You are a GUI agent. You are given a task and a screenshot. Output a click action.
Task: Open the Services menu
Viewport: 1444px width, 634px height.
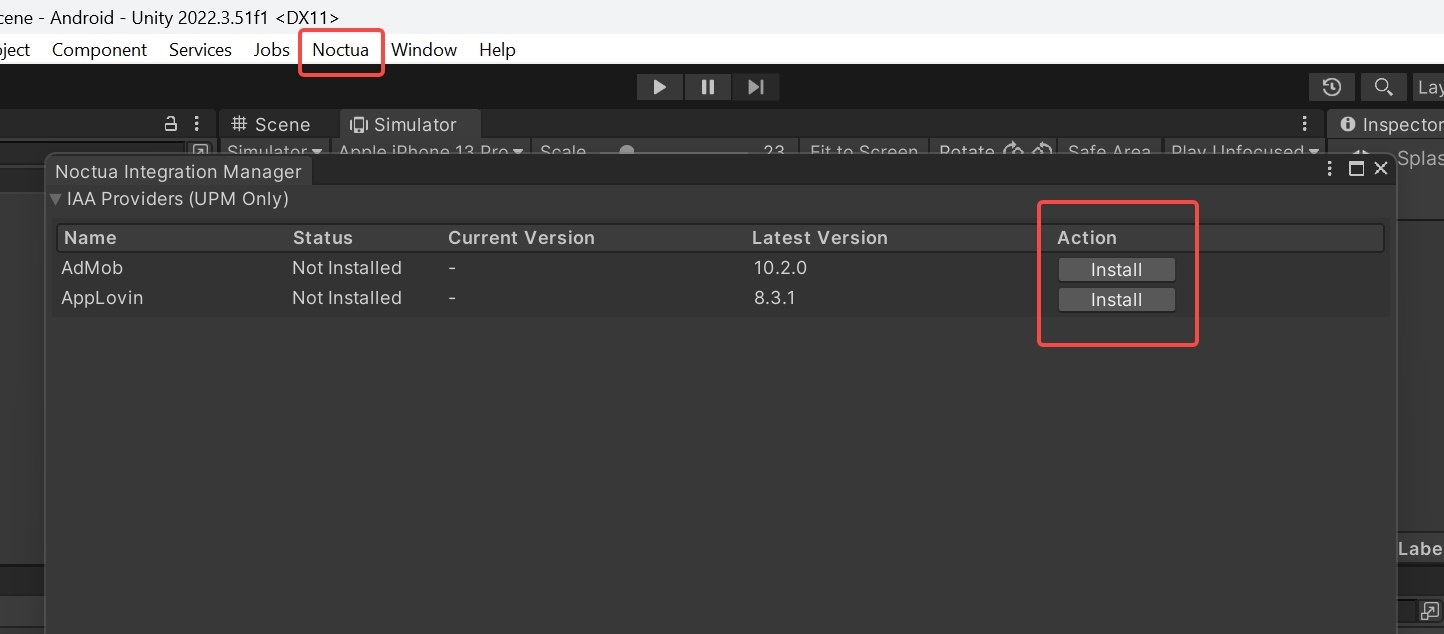(200, 50)
